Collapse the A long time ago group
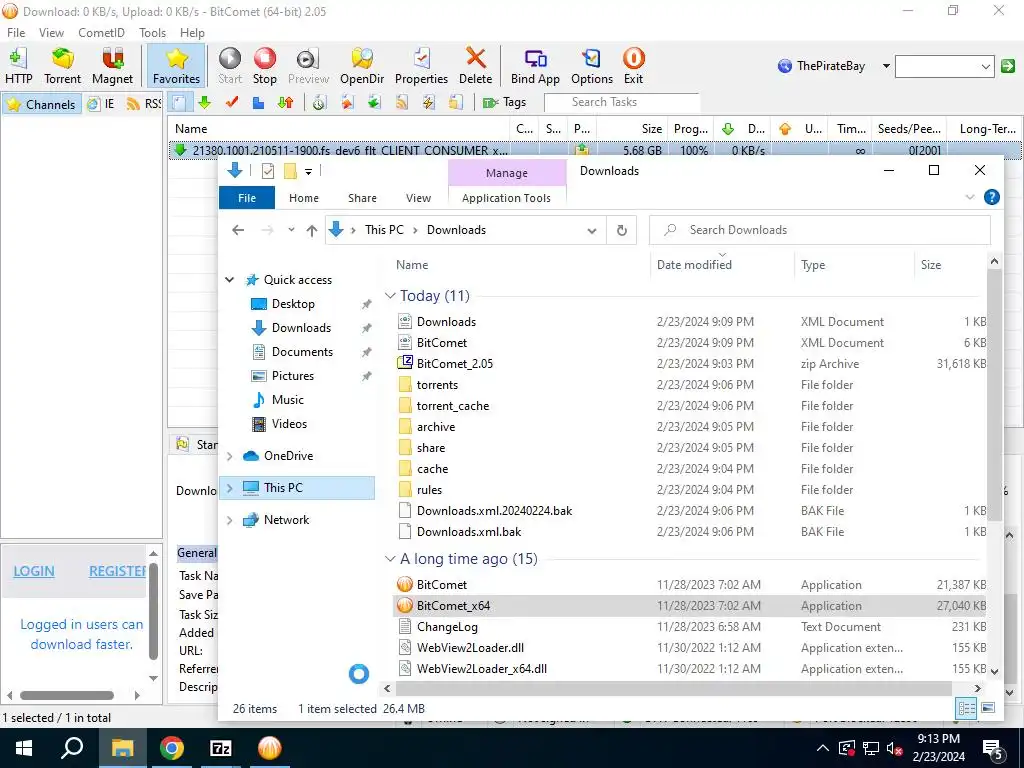The width and height of the screenshot is (1024, 768). pos(391,559)
